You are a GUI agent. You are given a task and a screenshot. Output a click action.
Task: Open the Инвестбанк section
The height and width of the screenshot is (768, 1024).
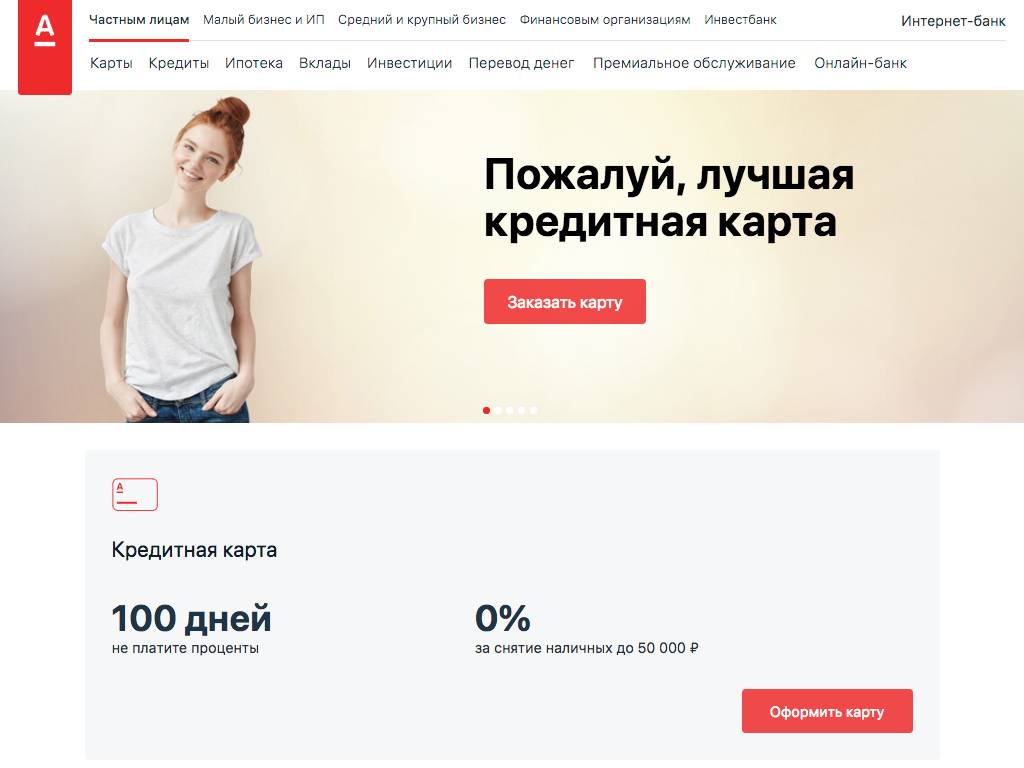(x=741, y=20)
